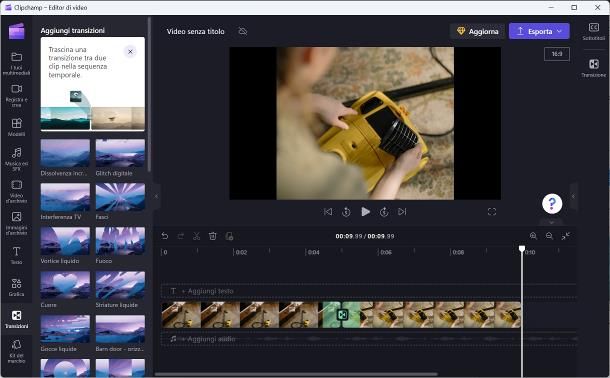Open the Modelli sidebar tab

pyautogui.click(x=16, y=127)
